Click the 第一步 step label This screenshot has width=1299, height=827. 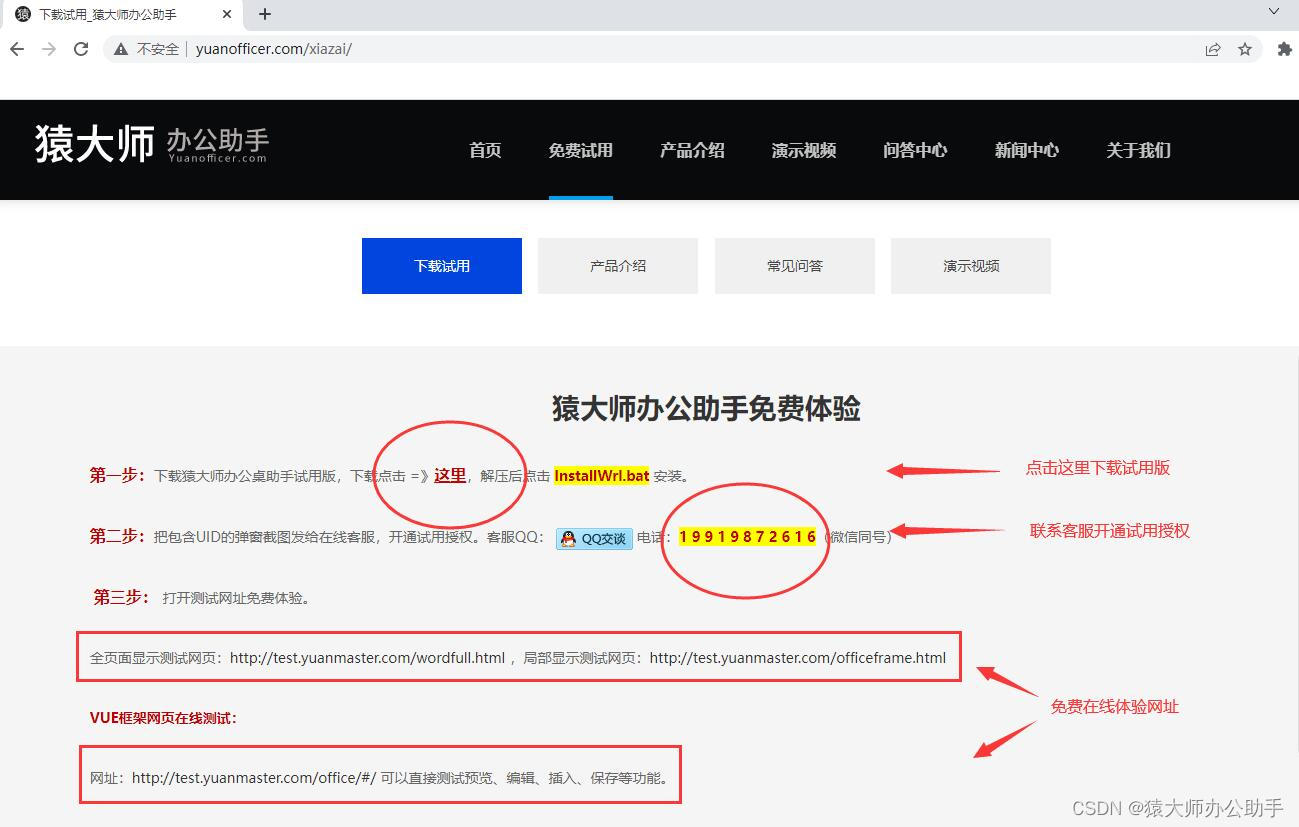118,476
